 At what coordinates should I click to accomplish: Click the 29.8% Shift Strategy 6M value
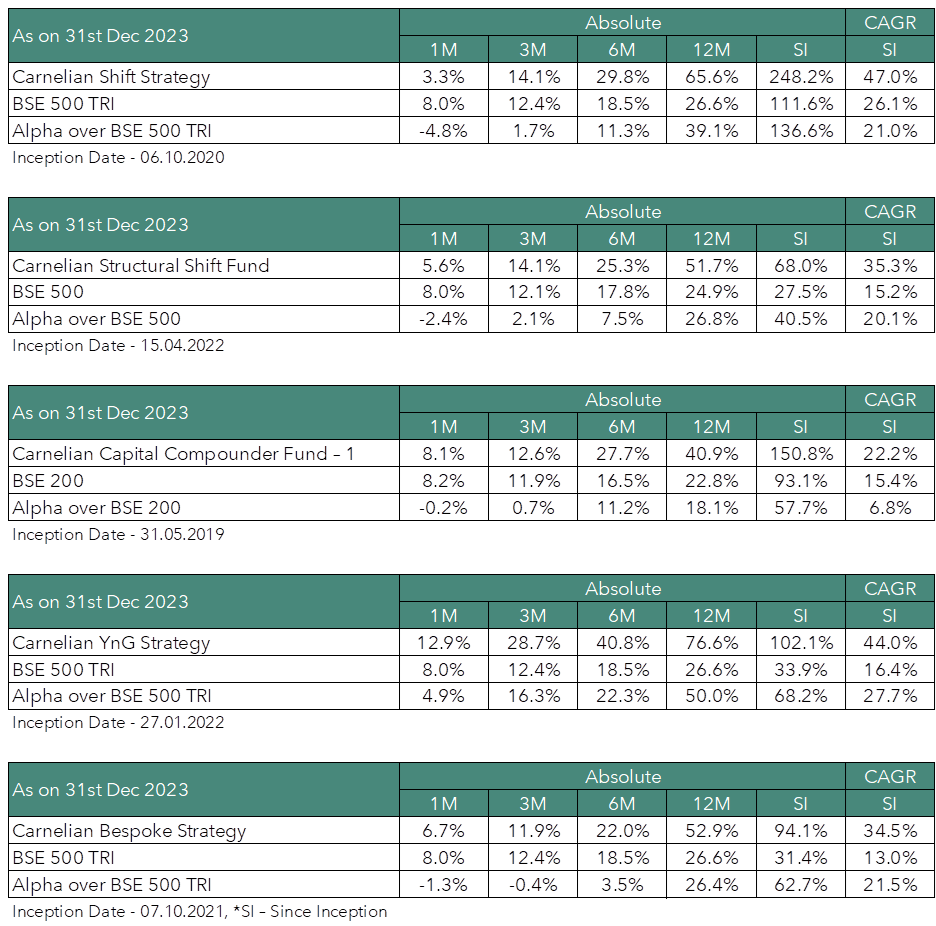tap(622, 77)
